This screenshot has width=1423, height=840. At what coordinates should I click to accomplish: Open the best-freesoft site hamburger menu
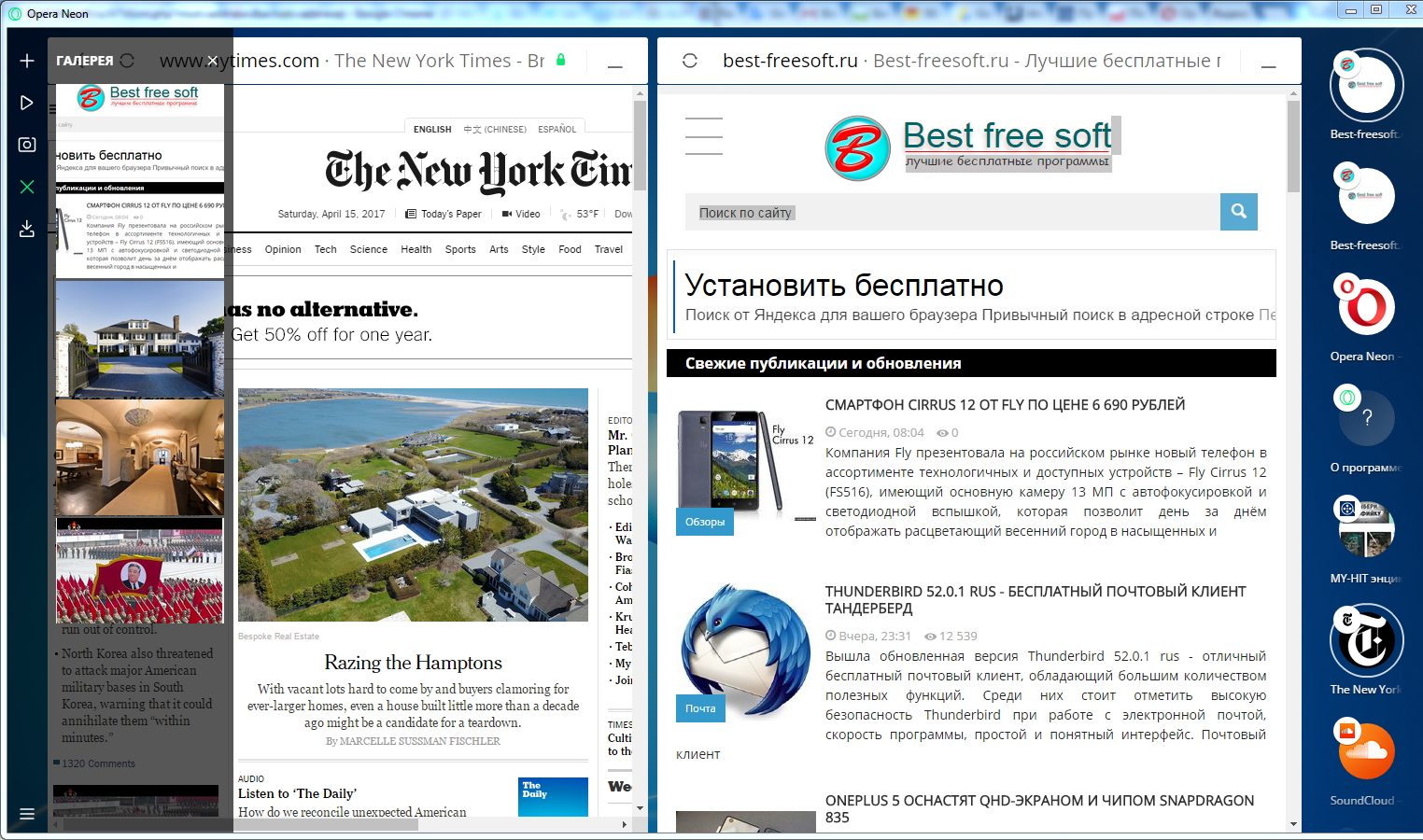tap(703, 136)
